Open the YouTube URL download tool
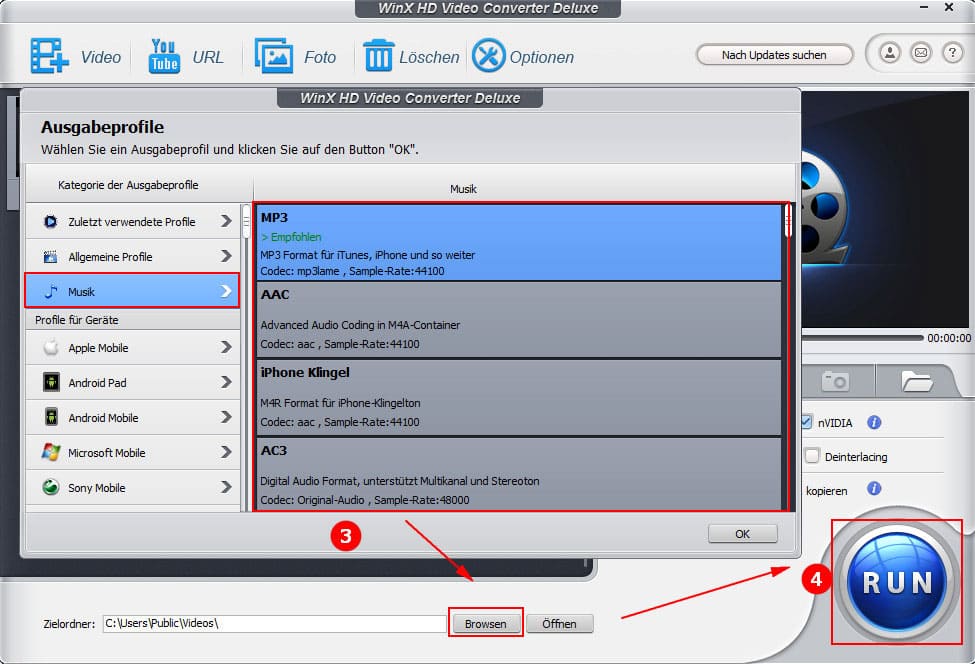This screenshot has height=664, width=975. click(164, 56)
